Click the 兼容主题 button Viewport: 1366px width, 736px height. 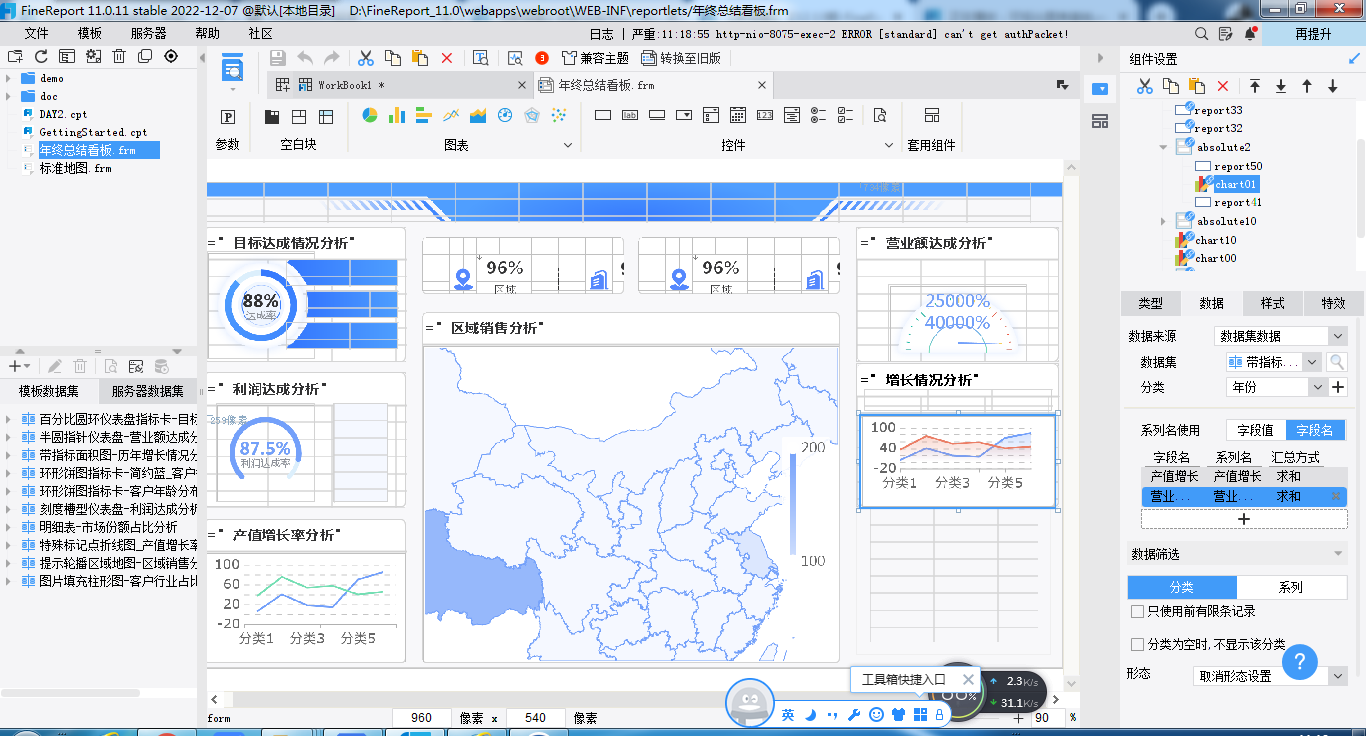point(596,58)
